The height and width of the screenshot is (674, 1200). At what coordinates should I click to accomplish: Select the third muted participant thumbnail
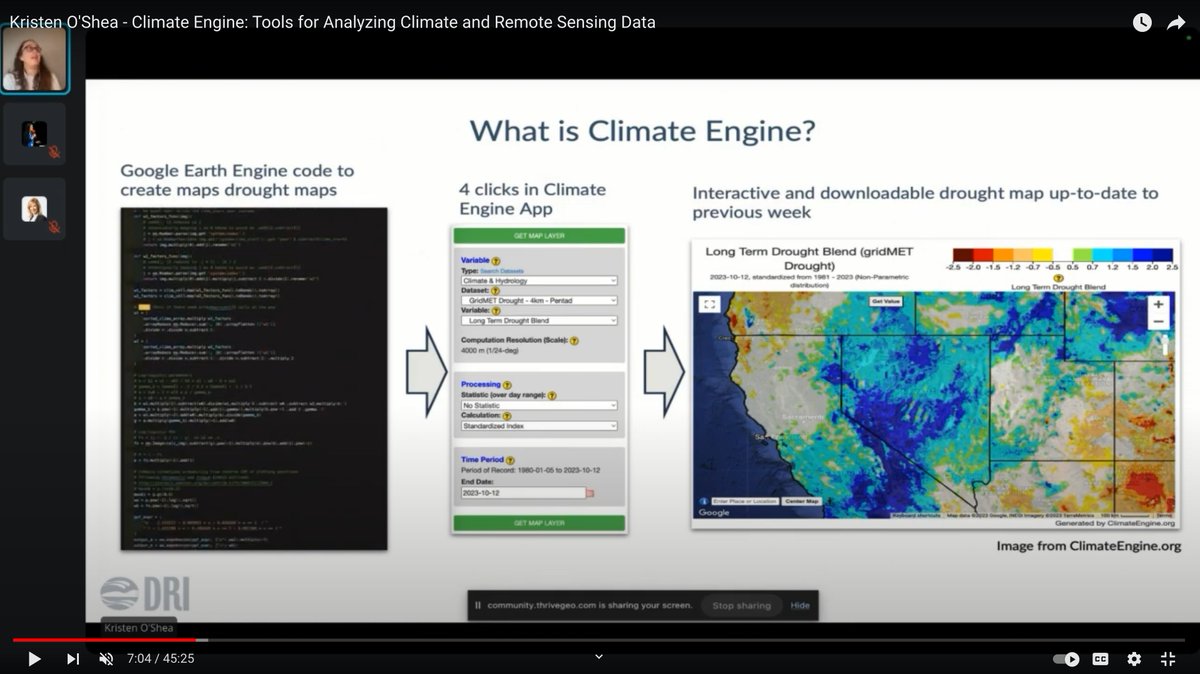tap(35, 209)
